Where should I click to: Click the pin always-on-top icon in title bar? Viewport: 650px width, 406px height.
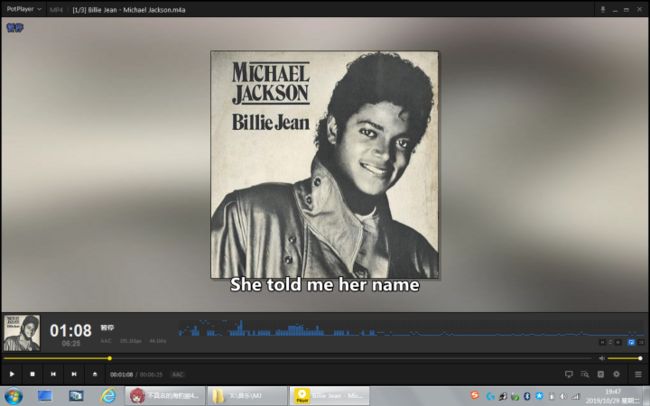pyautogui.click(x=603, y=10)
